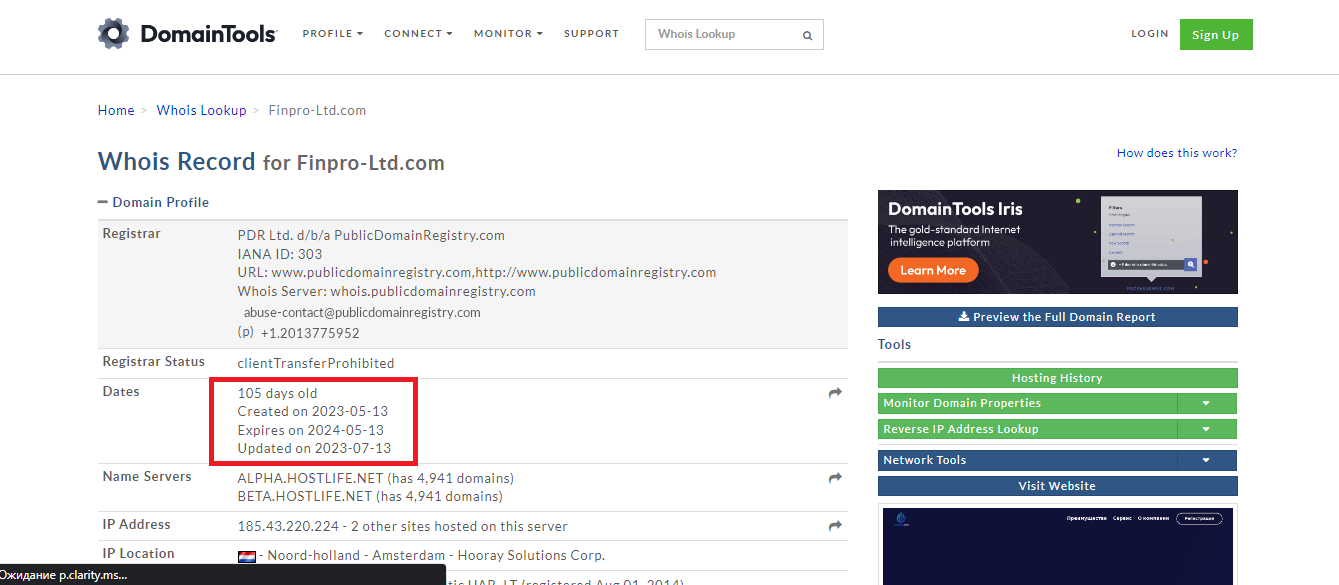This screenshot has width=1339, height=585.
Task: Click abuse-contact@publicdomainregistry.com email text
Action: 362,312
